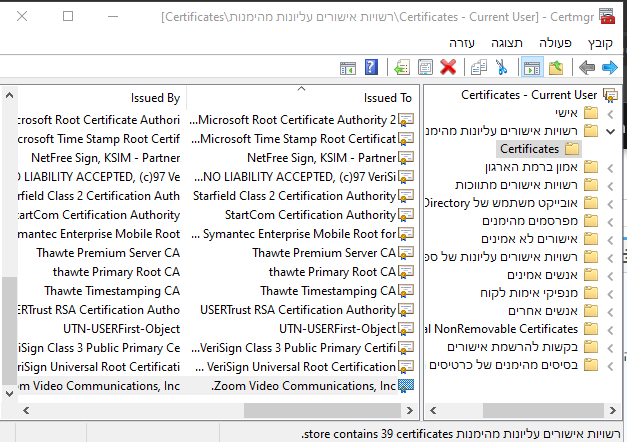Screen dimensions: 627x442
Task: Click root icon beside Certificates - Current User
Action: 610,95
